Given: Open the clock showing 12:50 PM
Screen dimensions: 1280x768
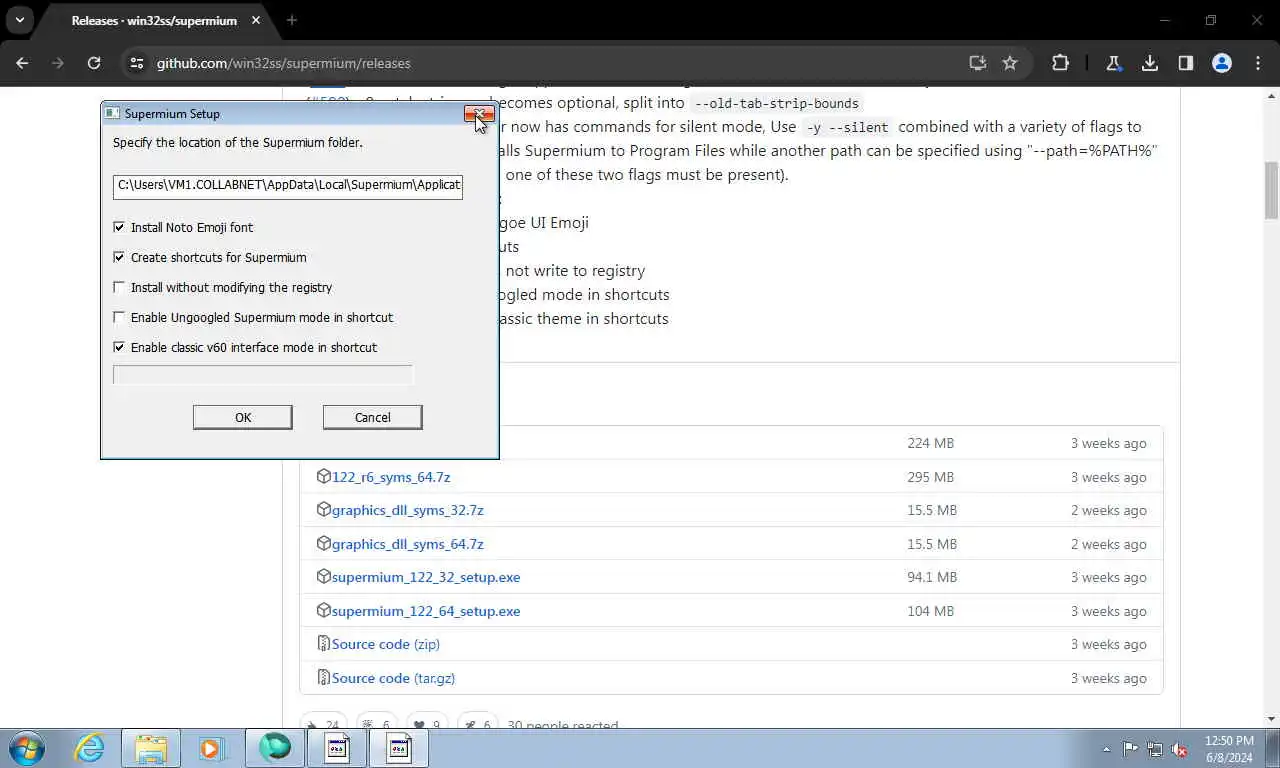Looking at the screenshot, I should tap(1229, 749).
